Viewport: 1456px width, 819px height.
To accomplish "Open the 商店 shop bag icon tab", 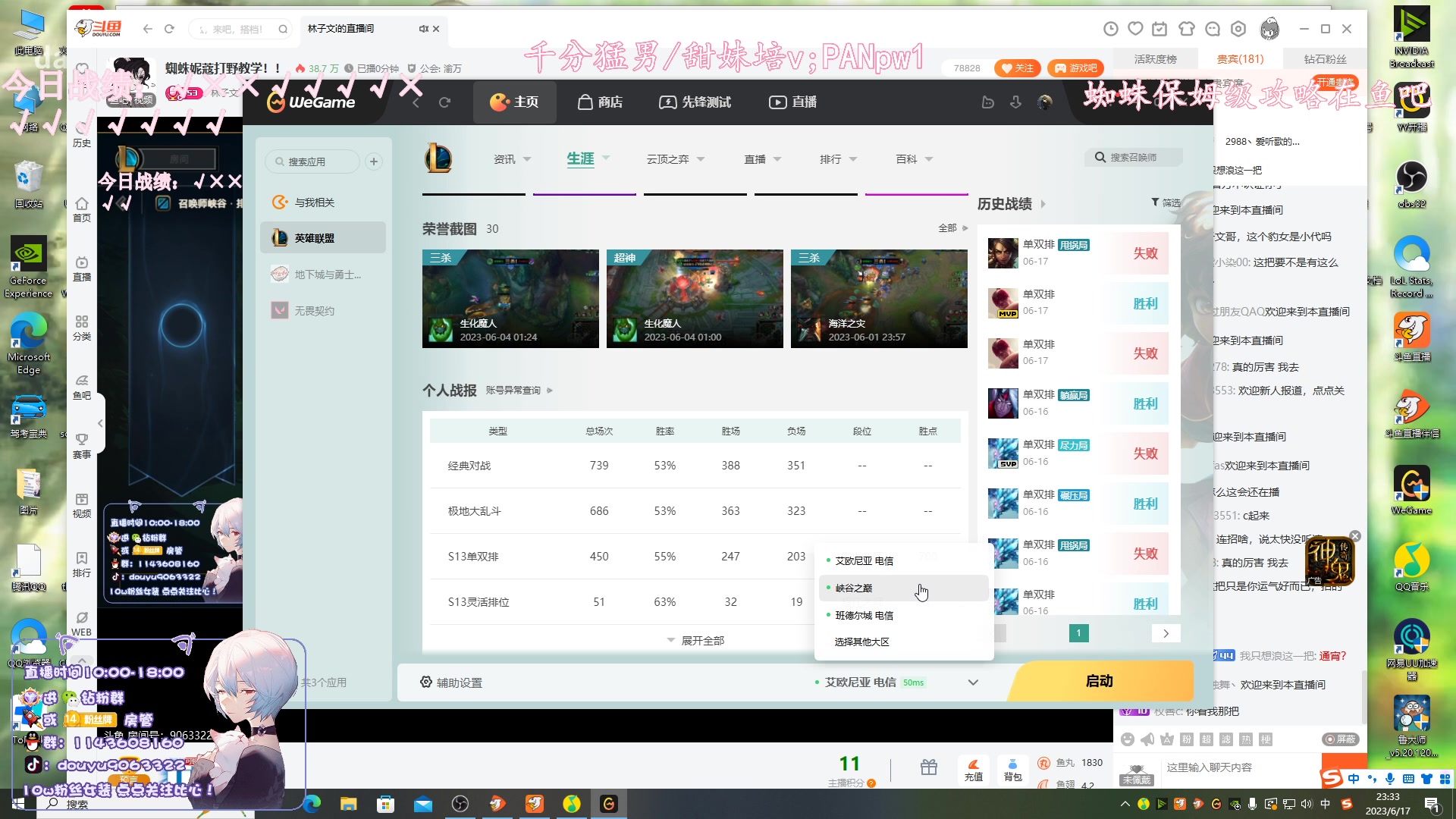I will [x=600, y=102].
